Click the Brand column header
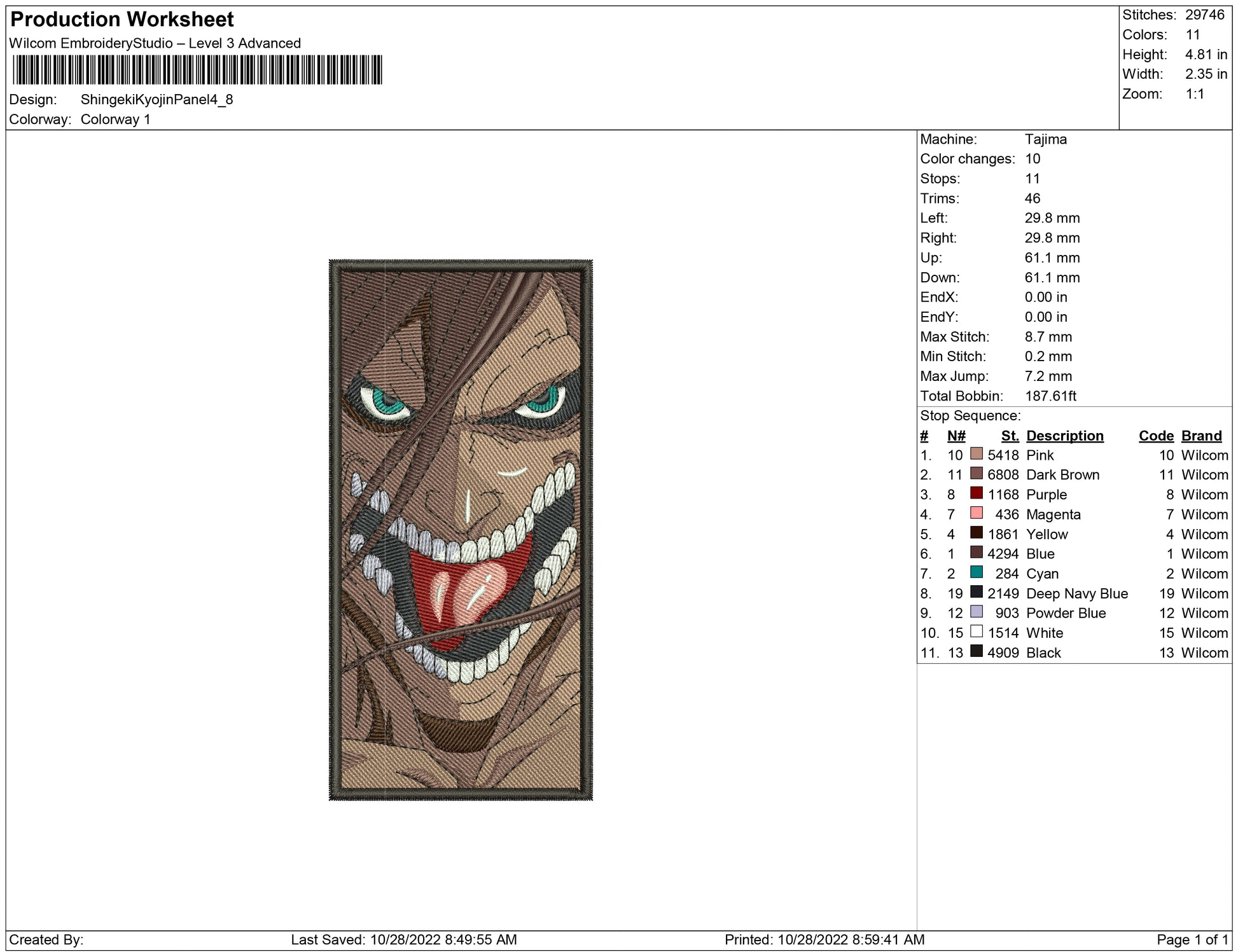 tap(1201, 436)
